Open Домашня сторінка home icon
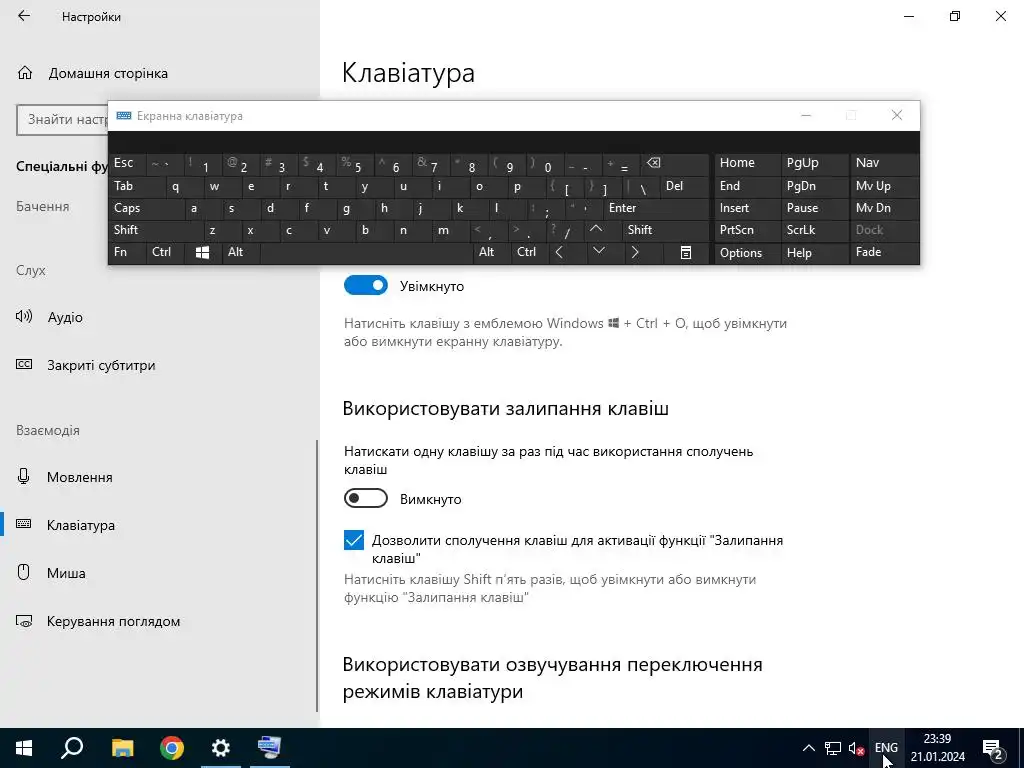 [x=25, y=73]
